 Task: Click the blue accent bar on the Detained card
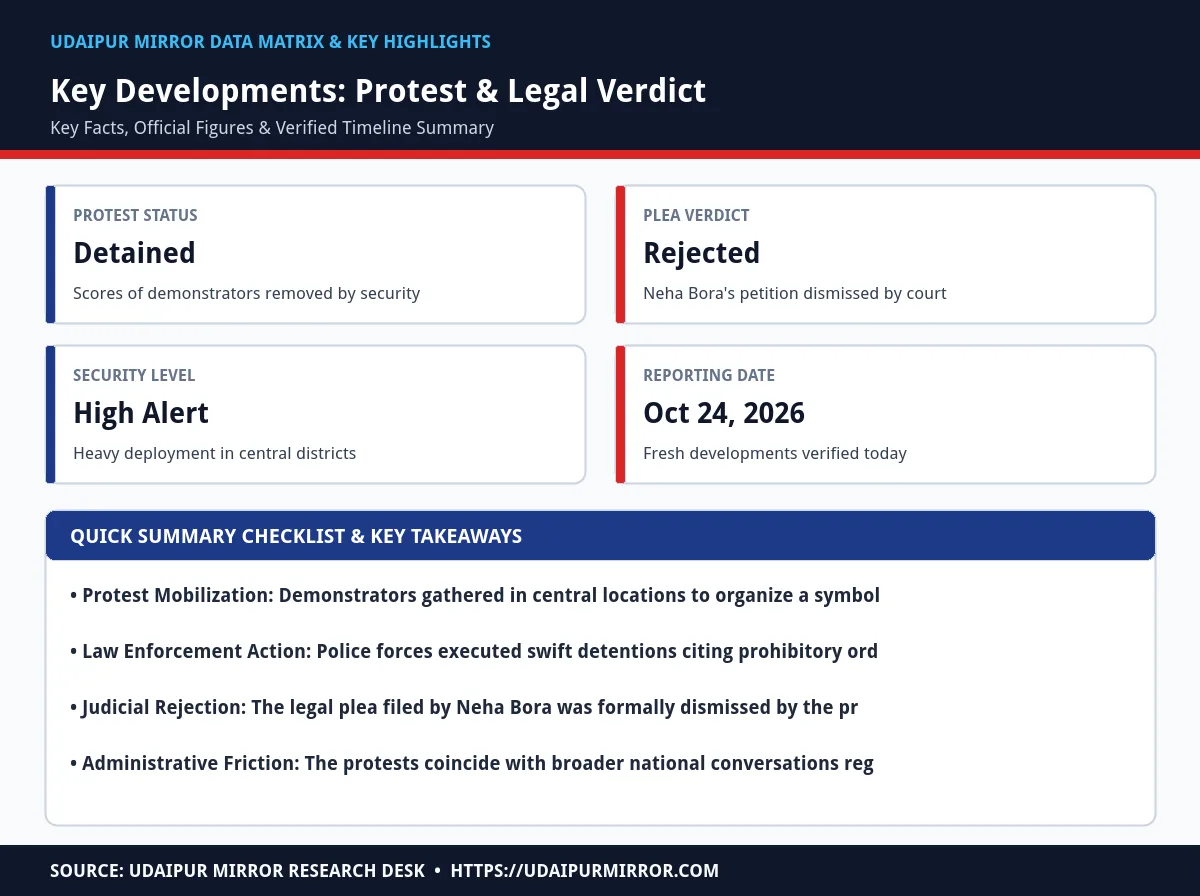coord(50,254)
